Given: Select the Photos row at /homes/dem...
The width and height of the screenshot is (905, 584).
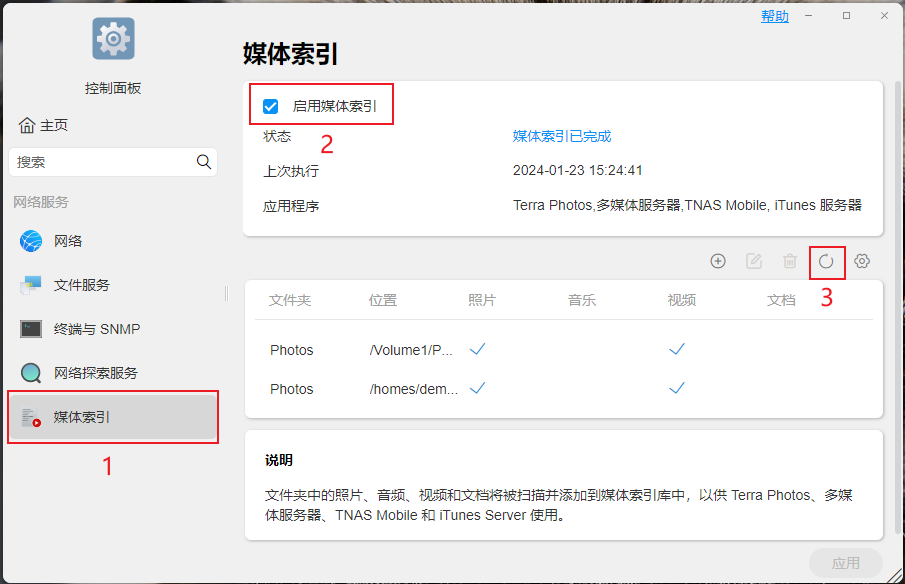Looking at the screenshot, I should pyautogui.click(x=563, y=388).
